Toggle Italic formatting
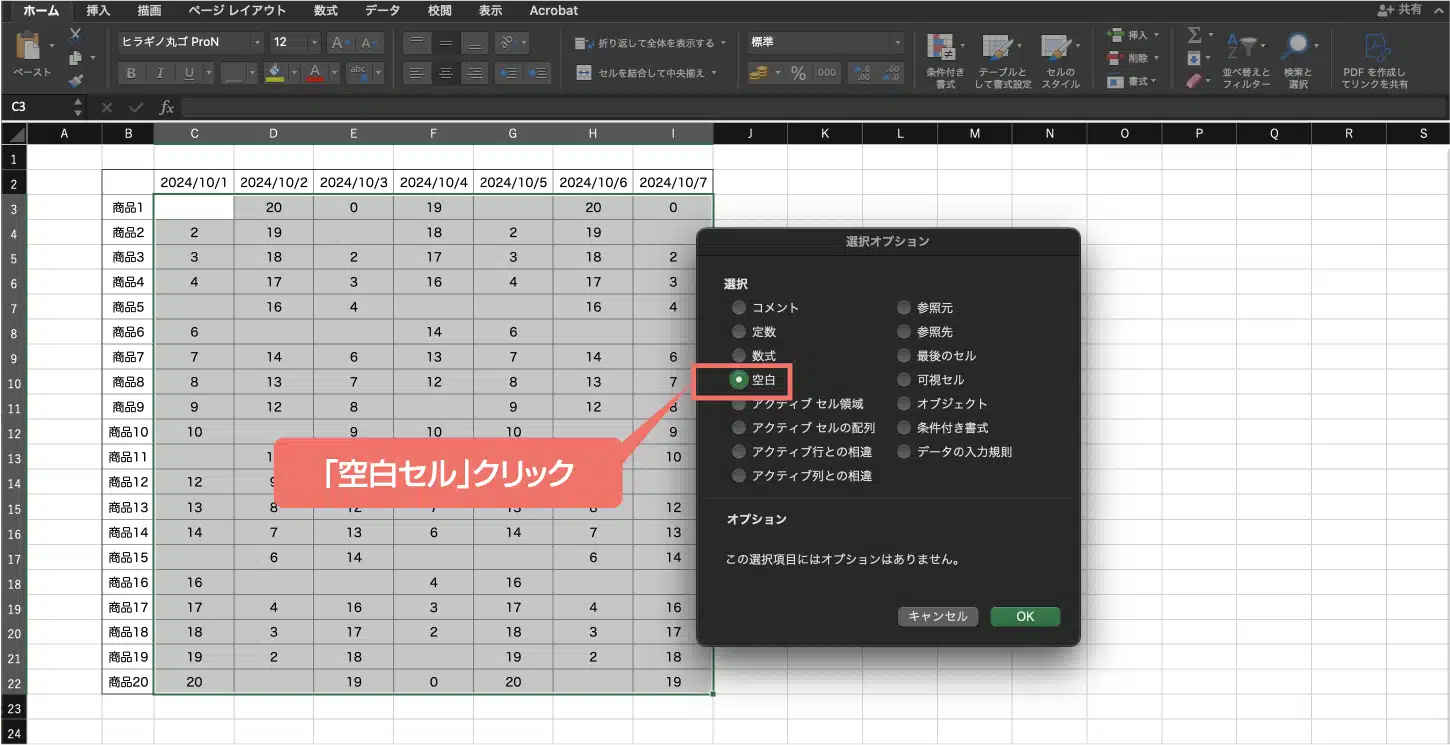This screenshot has height=745, width=1450. tap(160, 73)
